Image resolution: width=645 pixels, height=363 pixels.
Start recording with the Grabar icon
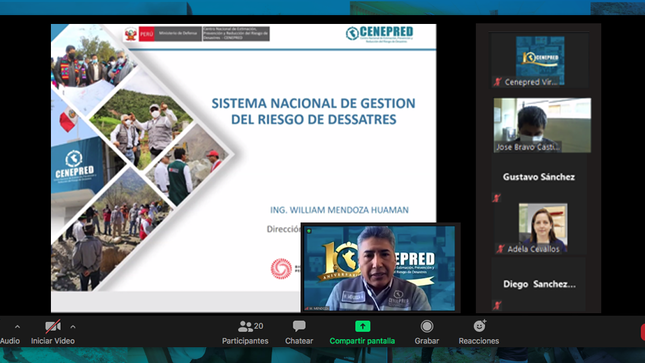[427, 326]
